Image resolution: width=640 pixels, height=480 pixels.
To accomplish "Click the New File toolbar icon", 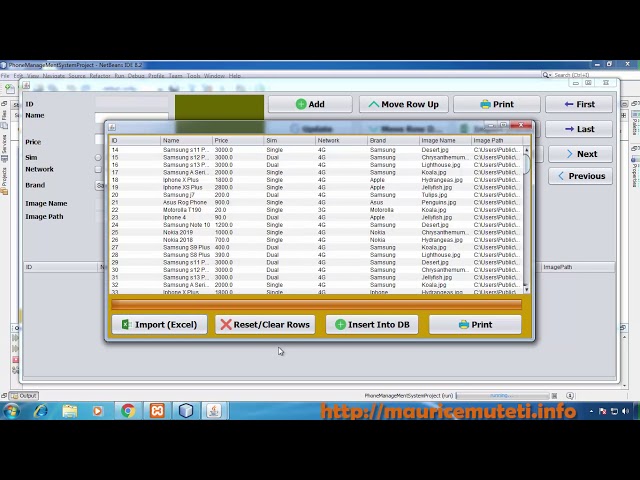I will click(x=10, y=88).
